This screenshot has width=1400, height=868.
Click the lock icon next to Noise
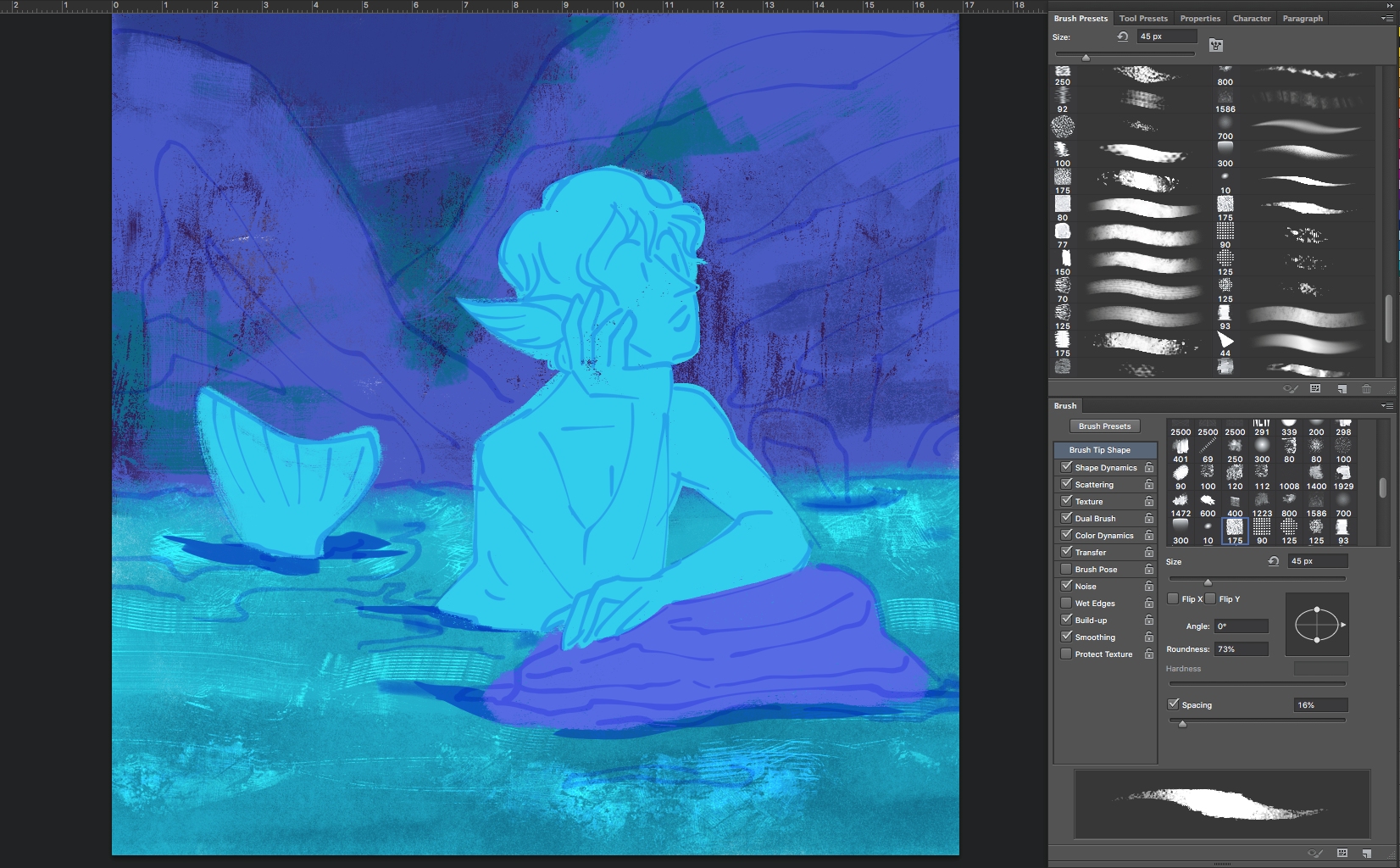[1148, 587]
